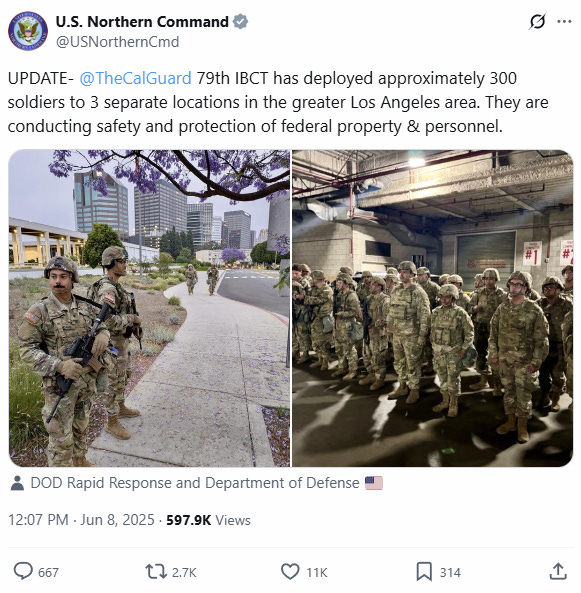Screen dimensions: 581x593
Task: Open the @TheCalGuard mention link
Action: (135, 79)
